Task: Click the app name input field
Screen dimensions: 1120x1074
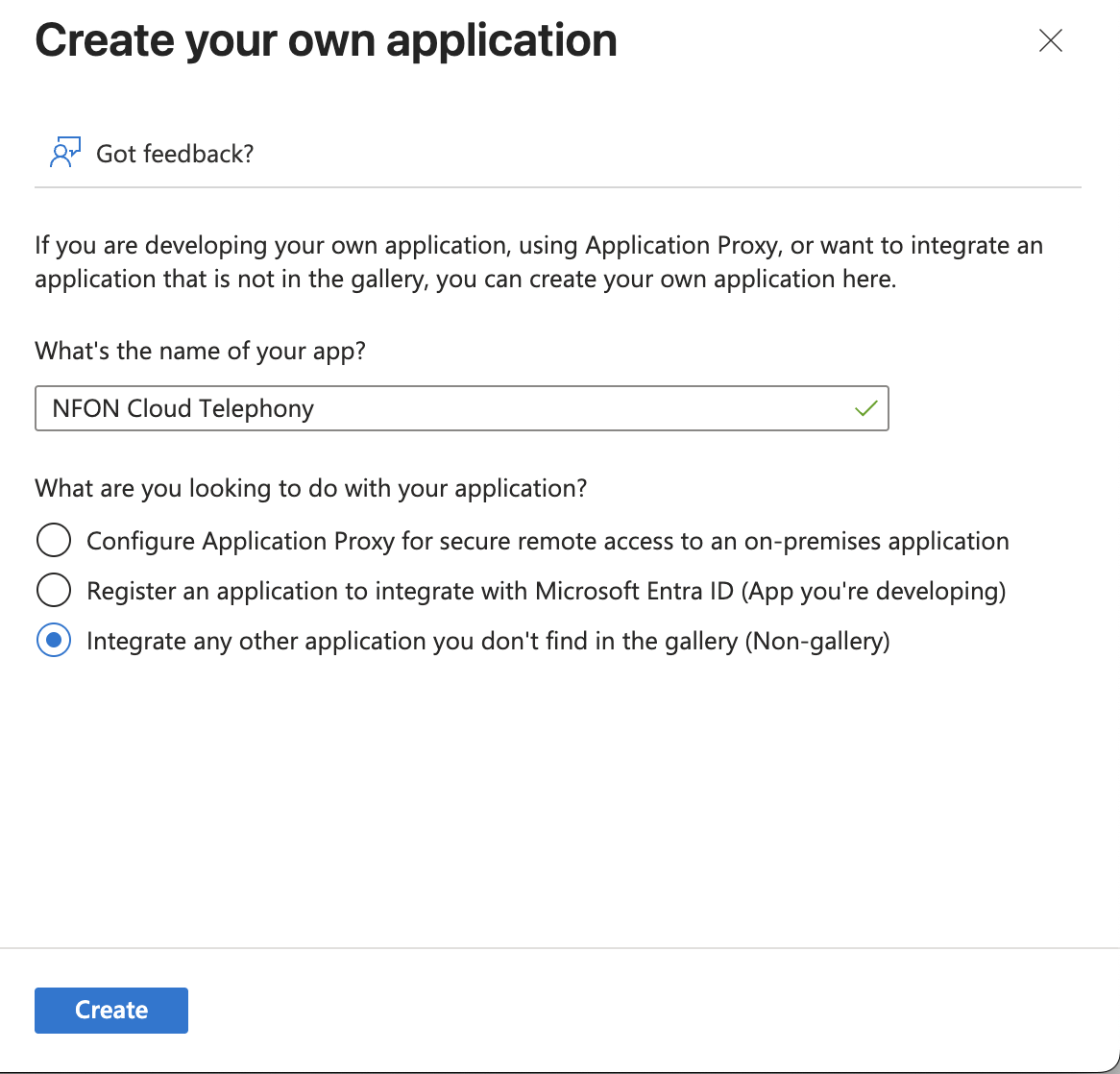Action: click(x=461, y=408)
